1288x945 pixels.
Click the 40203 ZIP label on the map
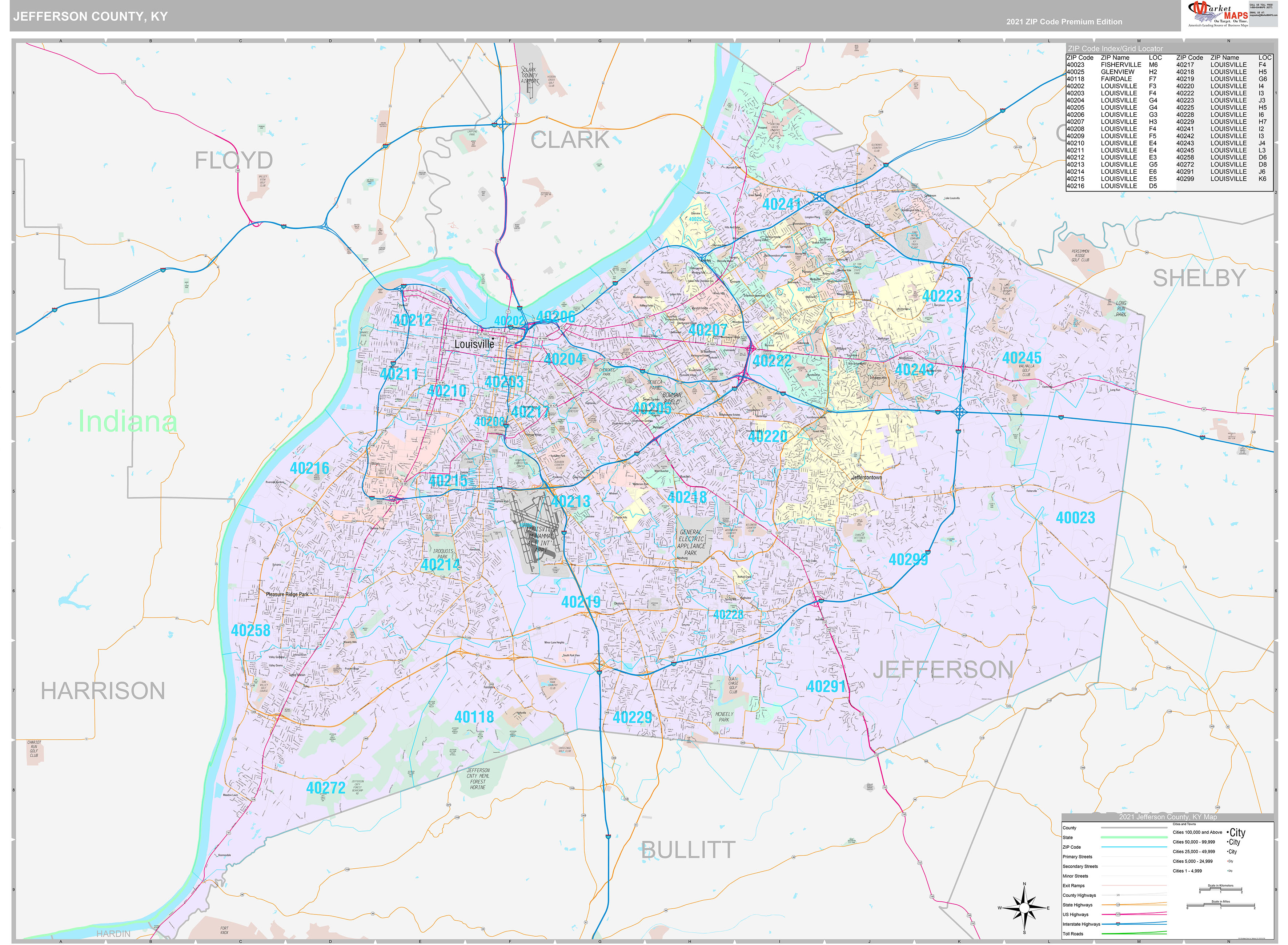point(503,382)
